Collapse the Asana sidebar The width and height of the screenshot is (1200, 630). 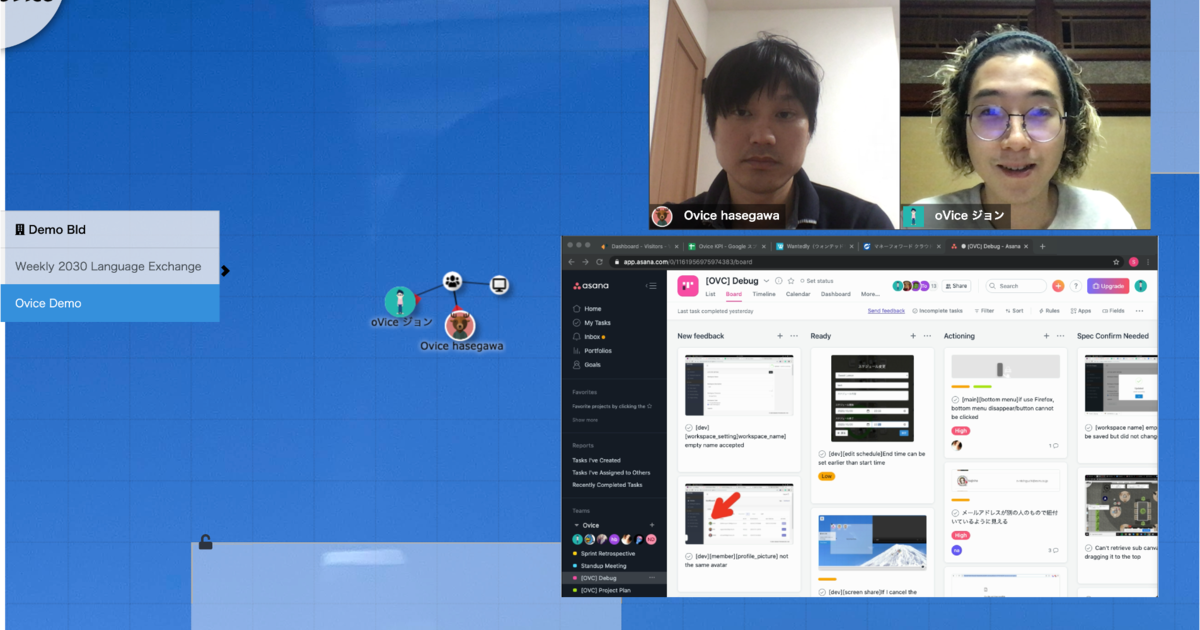click(x=651, y=286)
